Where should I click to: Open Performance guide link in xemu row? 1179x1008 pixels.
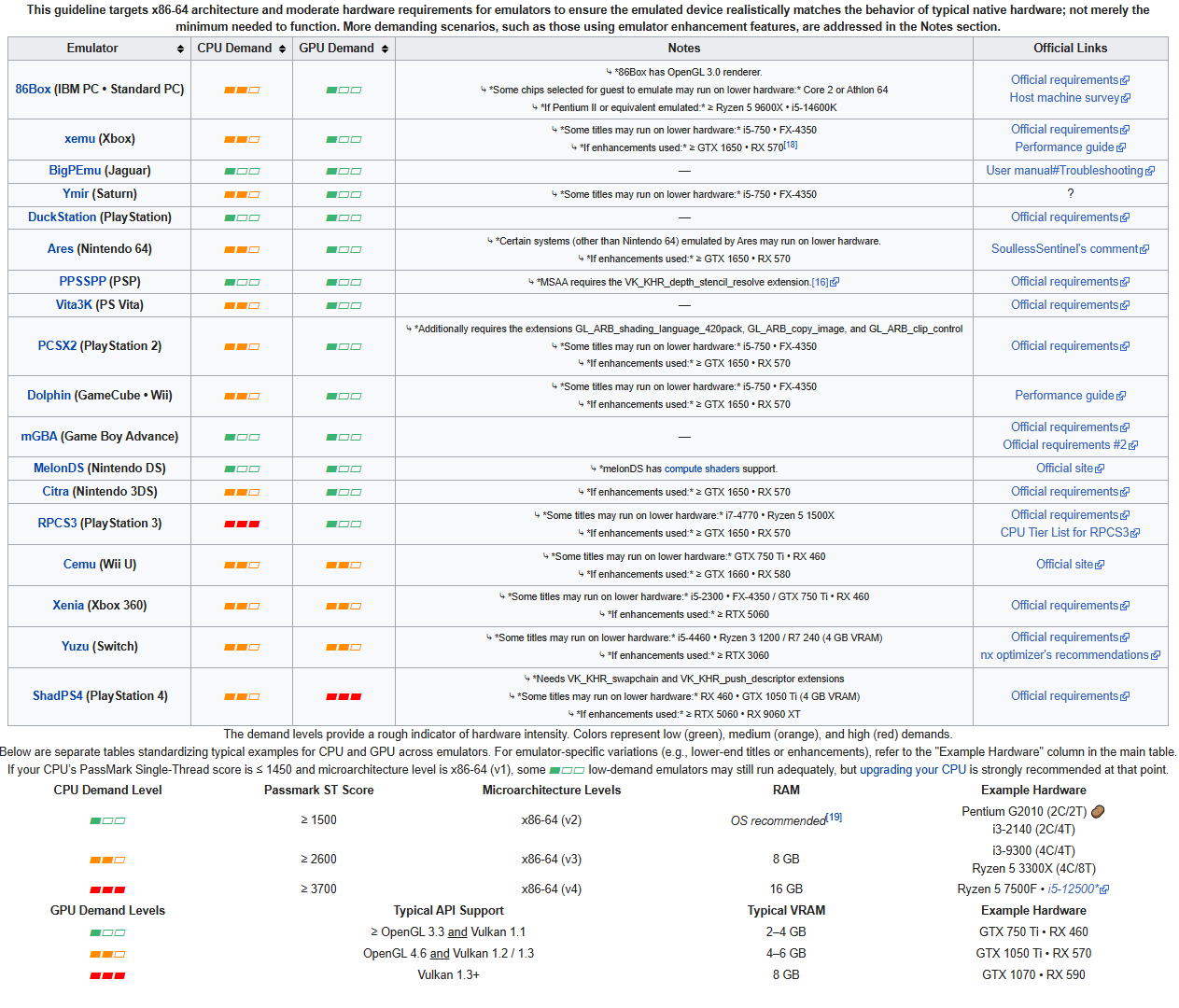(1070, 147)
